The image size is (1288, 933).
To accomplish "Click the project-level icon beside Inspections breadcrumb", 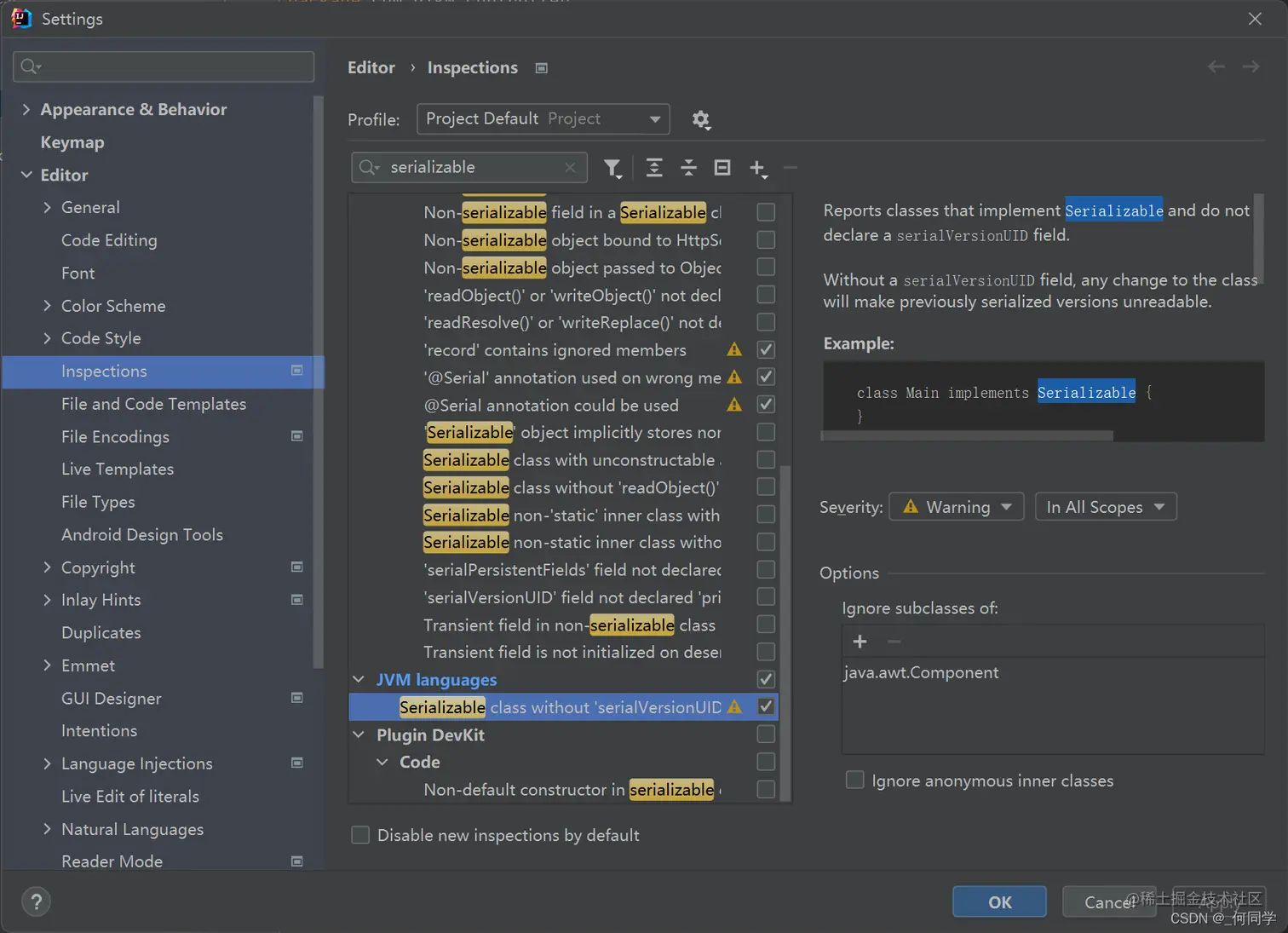I will (541, 68).
